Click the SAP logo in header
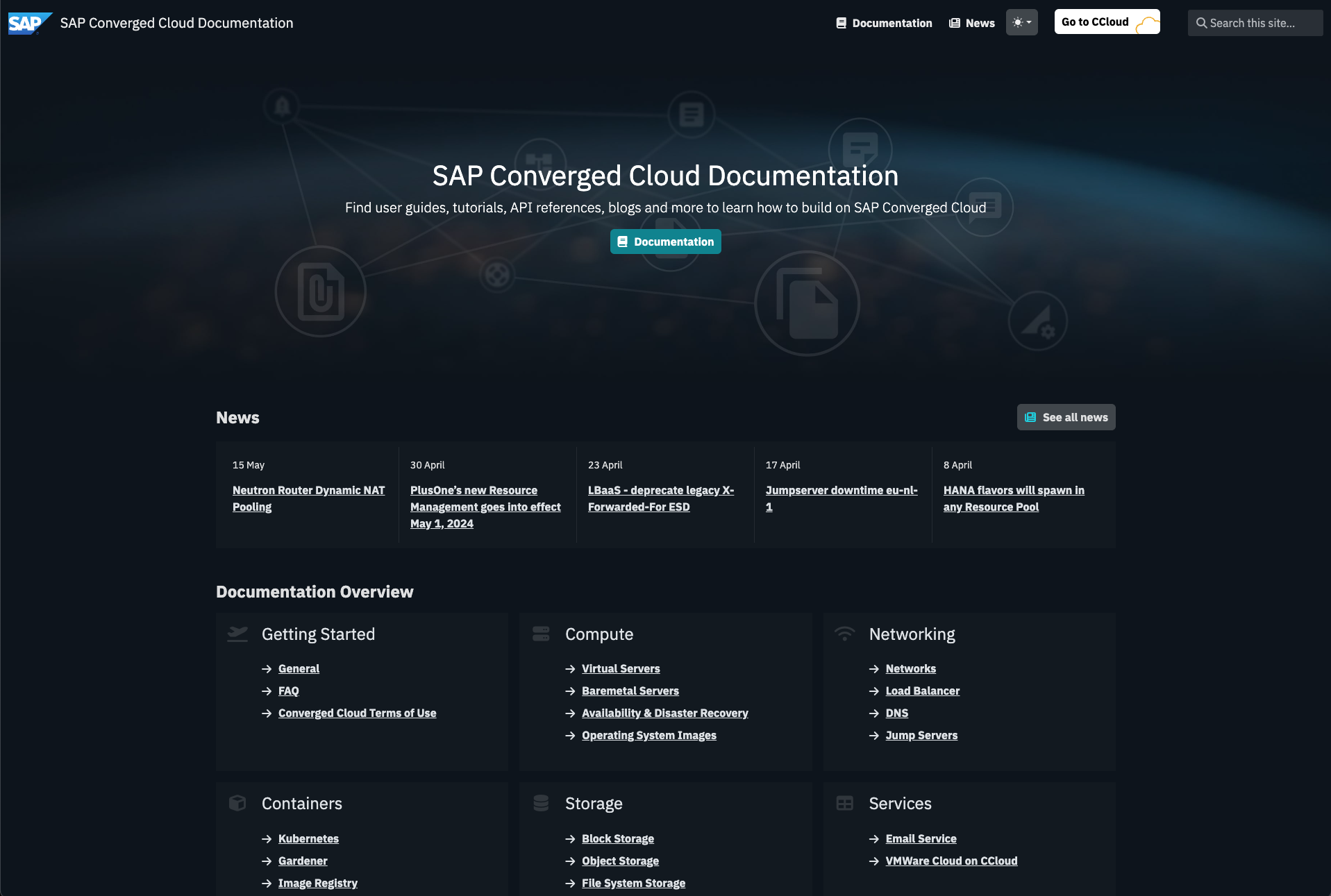1331x896 pixels. point(29,23)
